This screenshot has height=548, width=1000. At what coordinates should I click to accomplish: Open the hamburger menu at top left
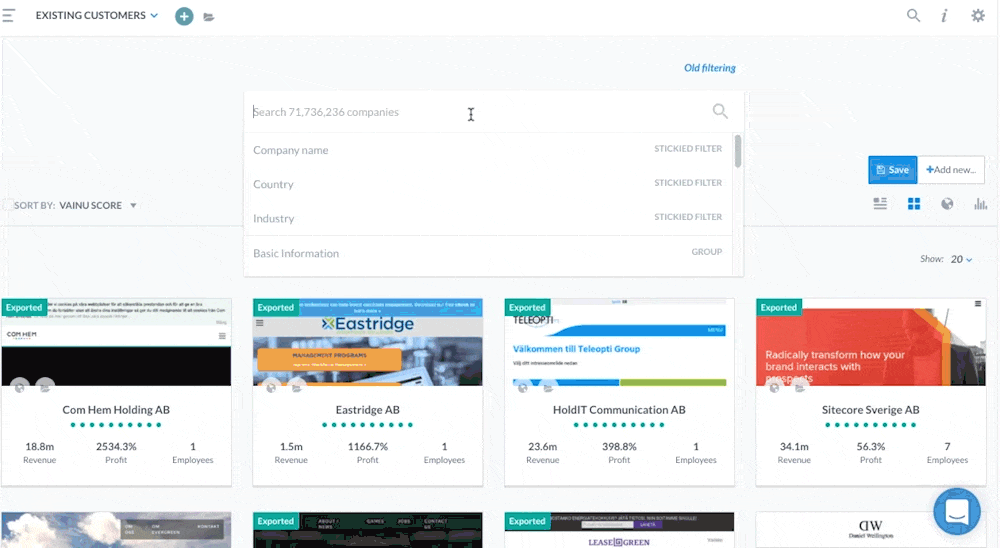[9, 16]
